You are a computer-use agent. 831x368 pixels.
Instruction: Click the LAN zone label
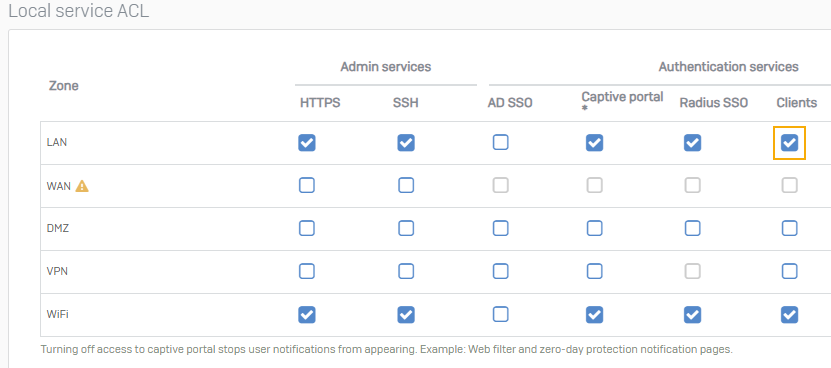point(57,143)
